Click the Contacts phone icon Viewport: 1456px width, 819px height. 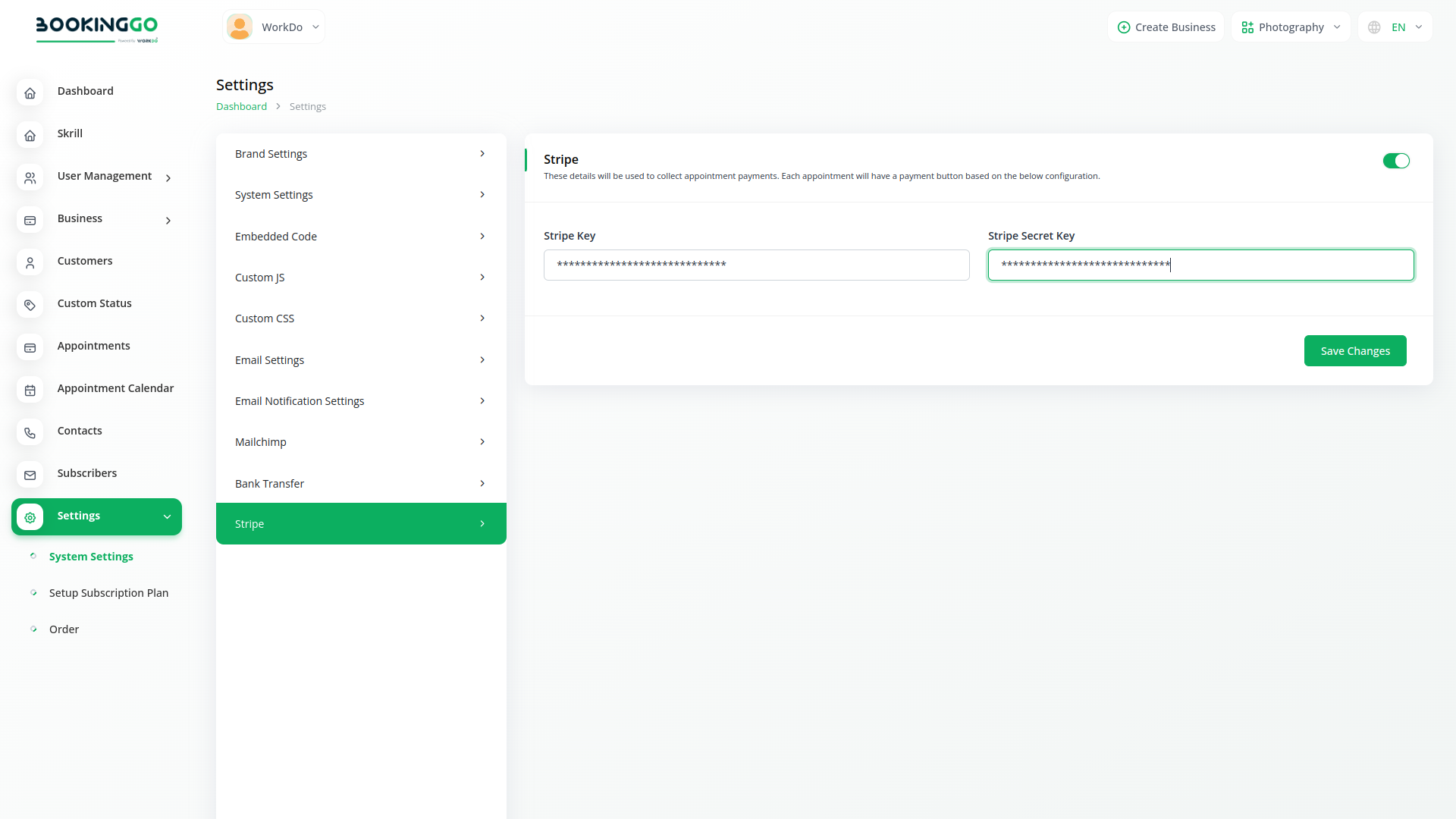[x=30, y=432]
